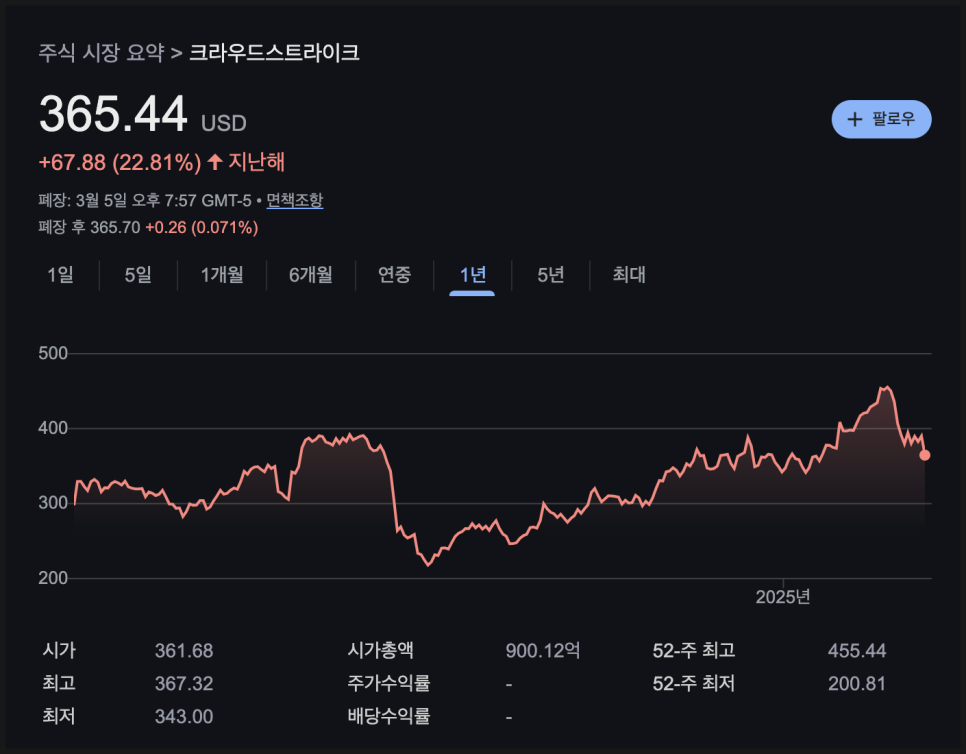Viewport: 966px width, 754px height.
Task: Click the 폐장 후 365.70 after-hours text
Action: click(89, 227)
